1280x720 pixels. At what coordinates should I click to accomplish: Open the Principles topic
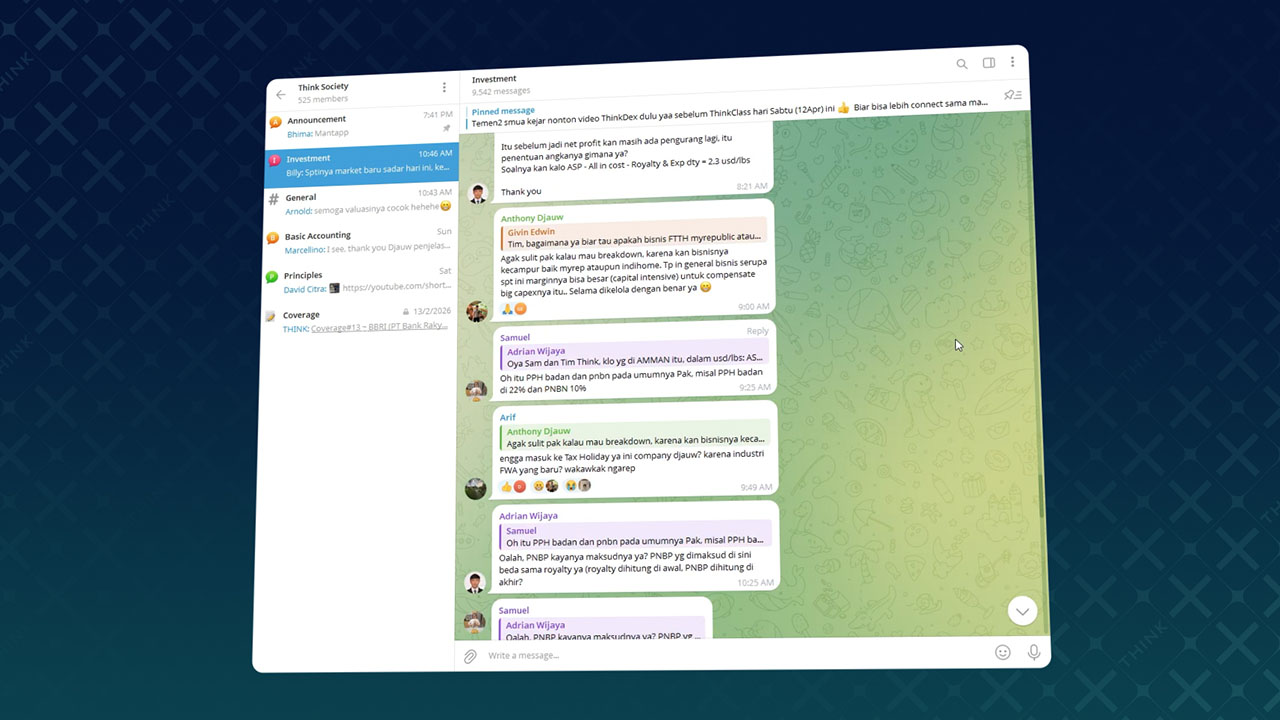tap(357, 281)
